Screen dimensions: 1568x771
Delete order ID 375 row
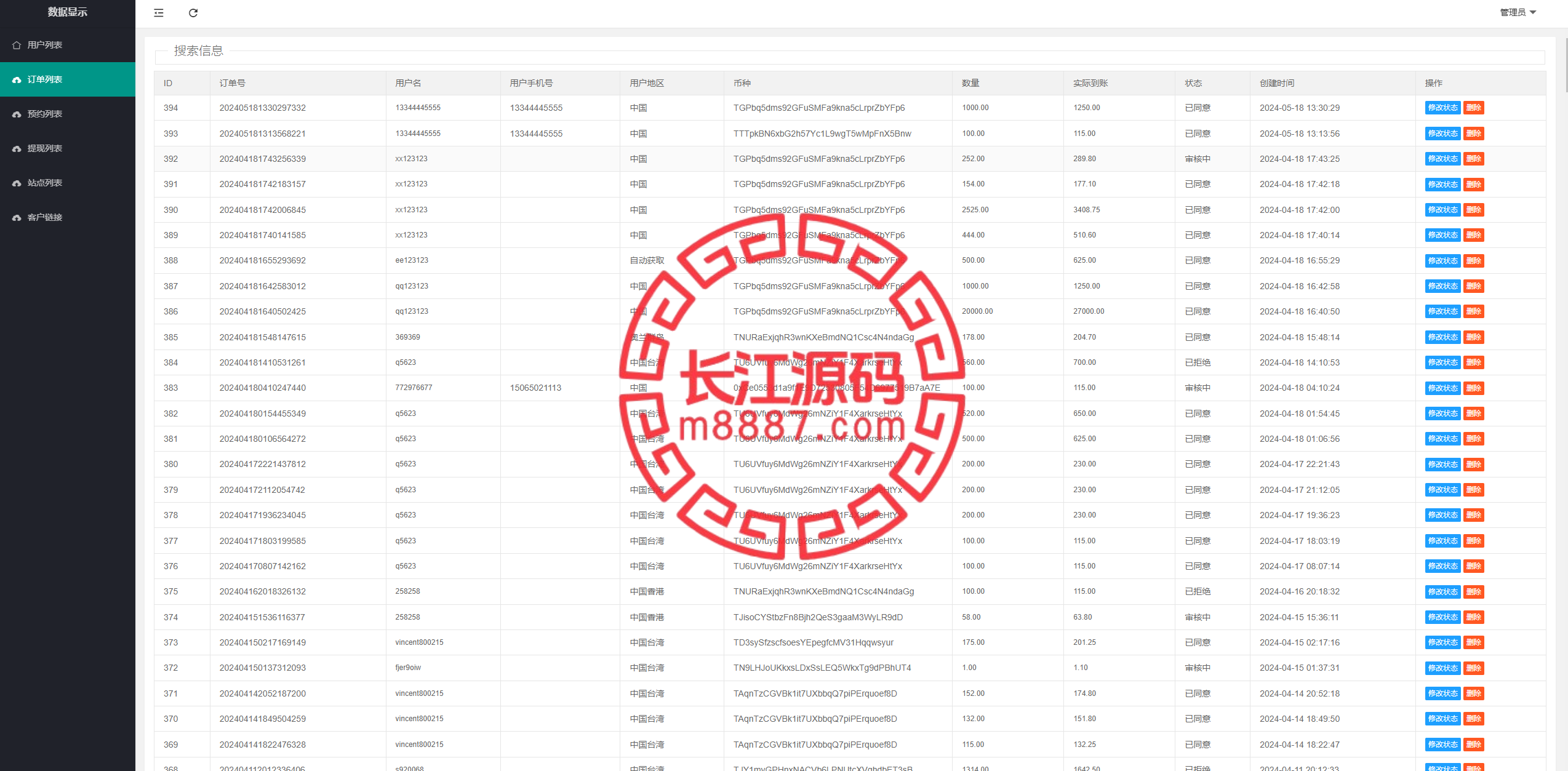point(1473,592)
